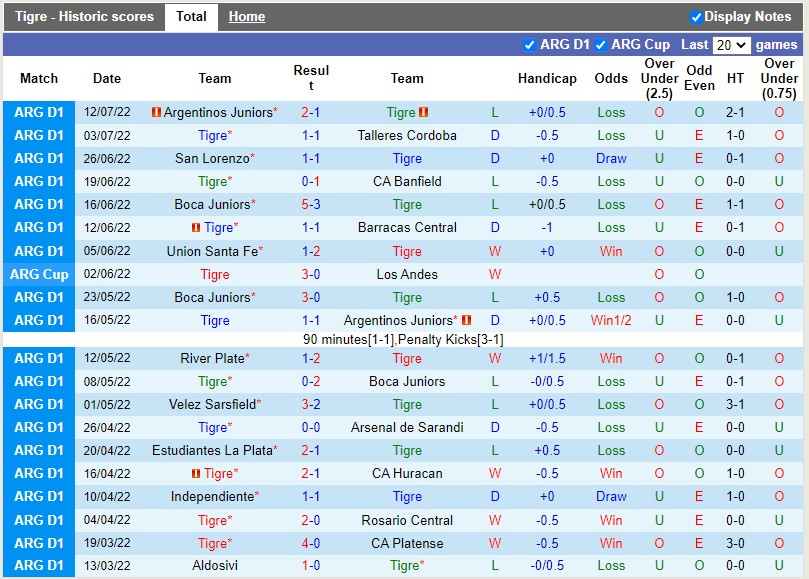Image resolution: width=809 pixels, height=579 pixels.
Task: Select CA Huracan team name
Action: click(407, 474)
